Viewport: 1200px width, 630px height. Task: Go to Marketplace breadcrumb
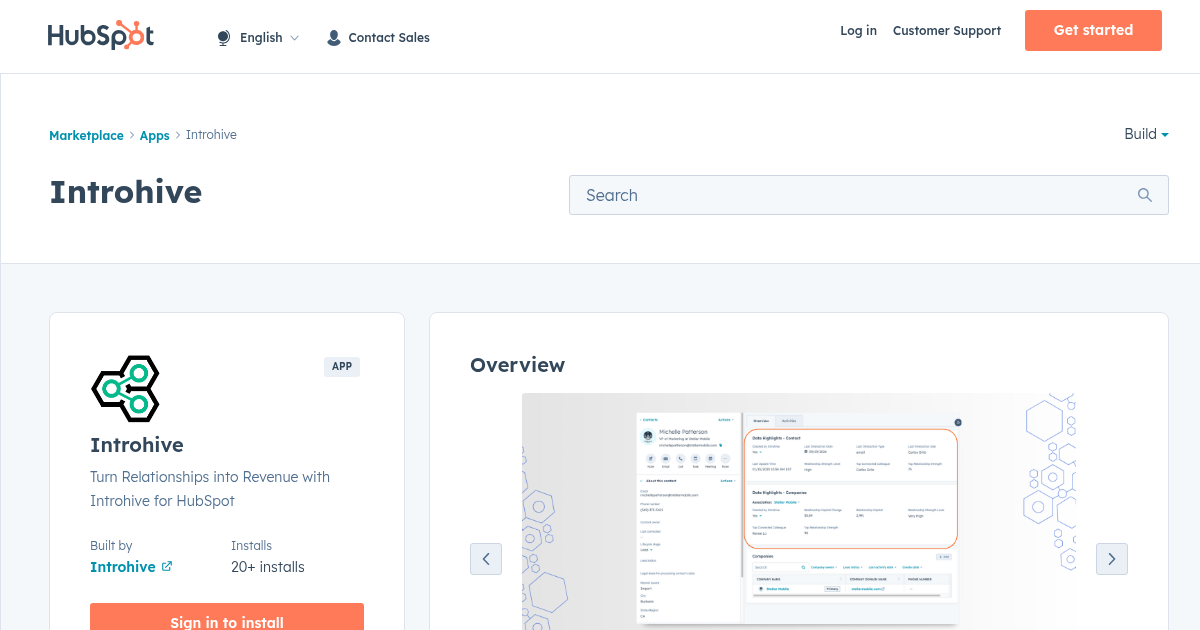86,135
